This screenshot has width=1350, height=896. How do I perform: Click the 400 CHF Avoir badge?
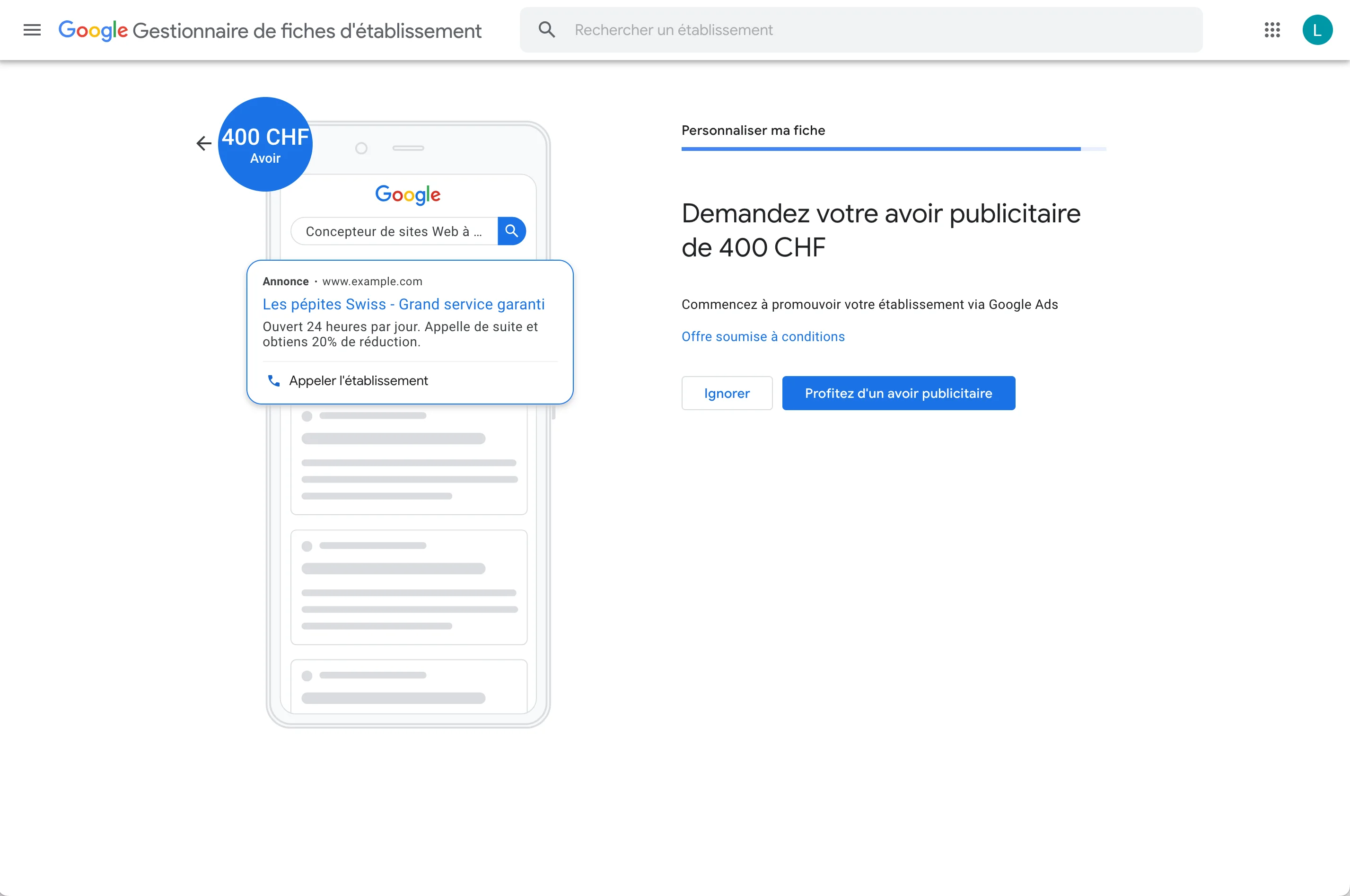click(x=265, y=144)
